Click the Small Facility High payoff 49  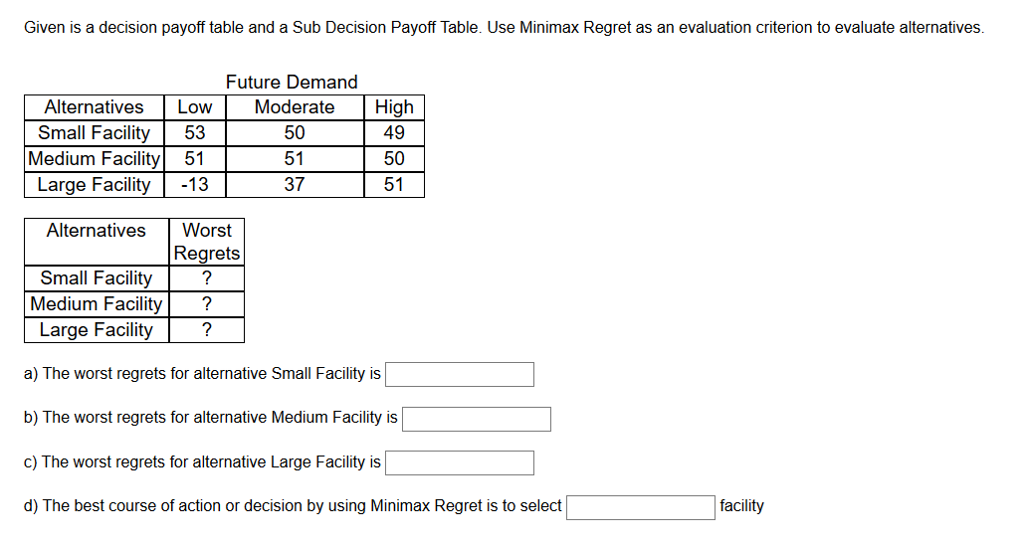pyautogui.click(x=394, y=133)
